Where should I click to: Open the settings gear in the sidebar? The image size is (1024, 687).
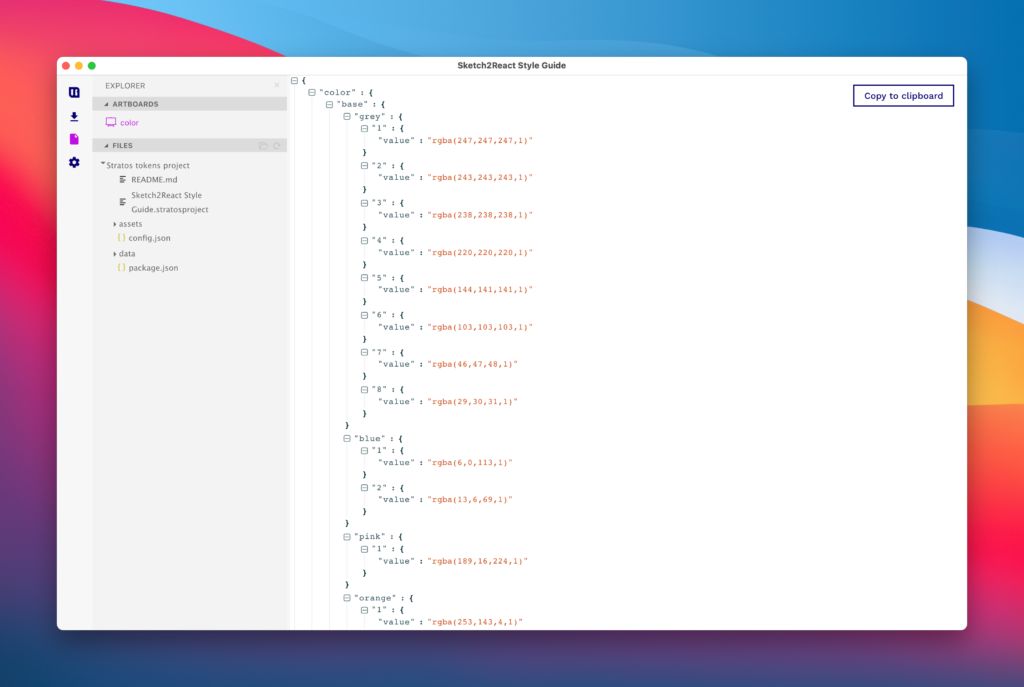click(x=74, y=162)
